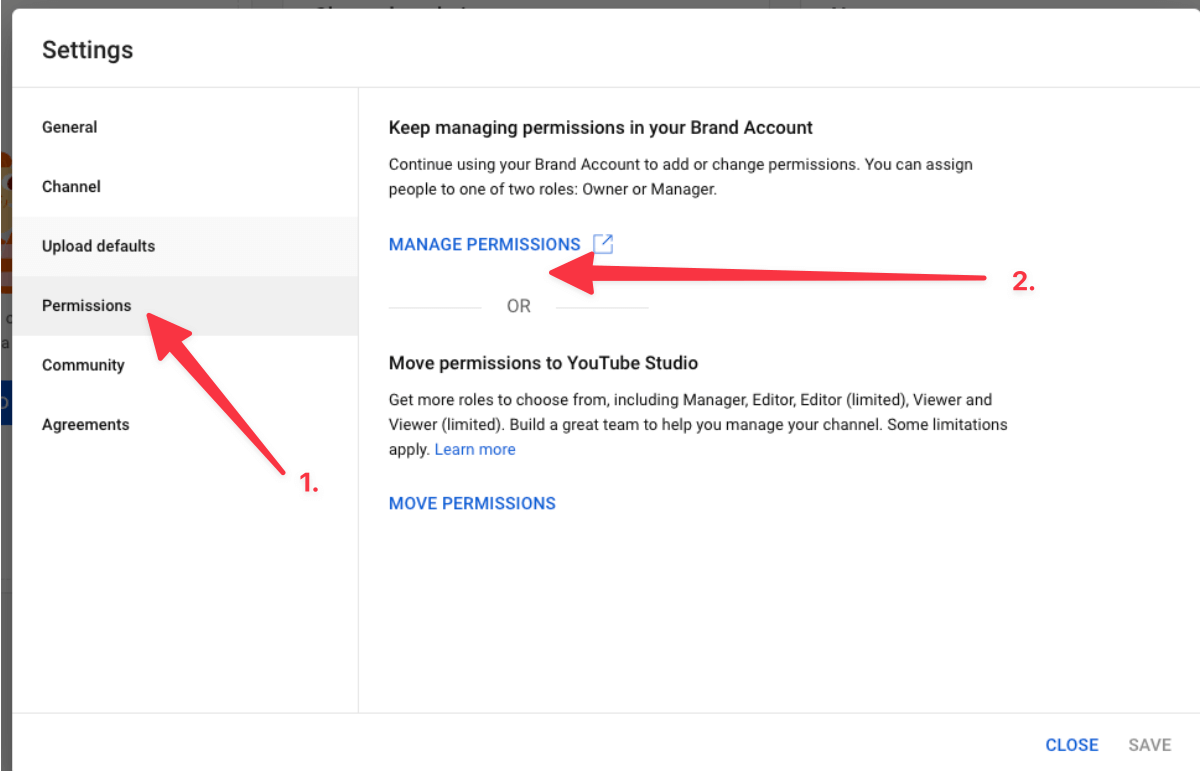Open the Community settings tab
The width and height of the screenshot is (1200, 771).
pos(185,365)
